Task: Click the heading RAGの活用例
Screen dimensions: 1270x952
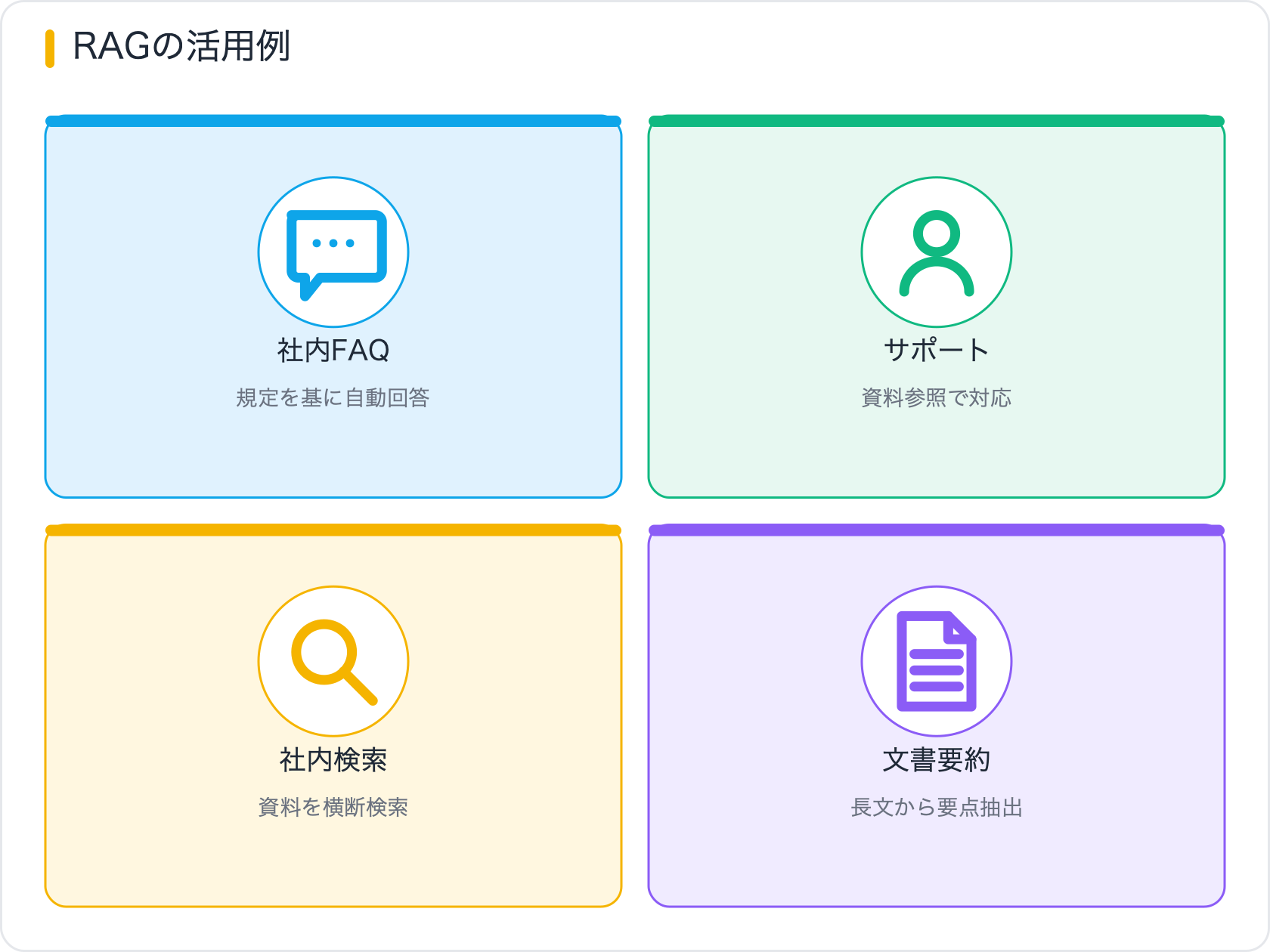Action: 181,47
